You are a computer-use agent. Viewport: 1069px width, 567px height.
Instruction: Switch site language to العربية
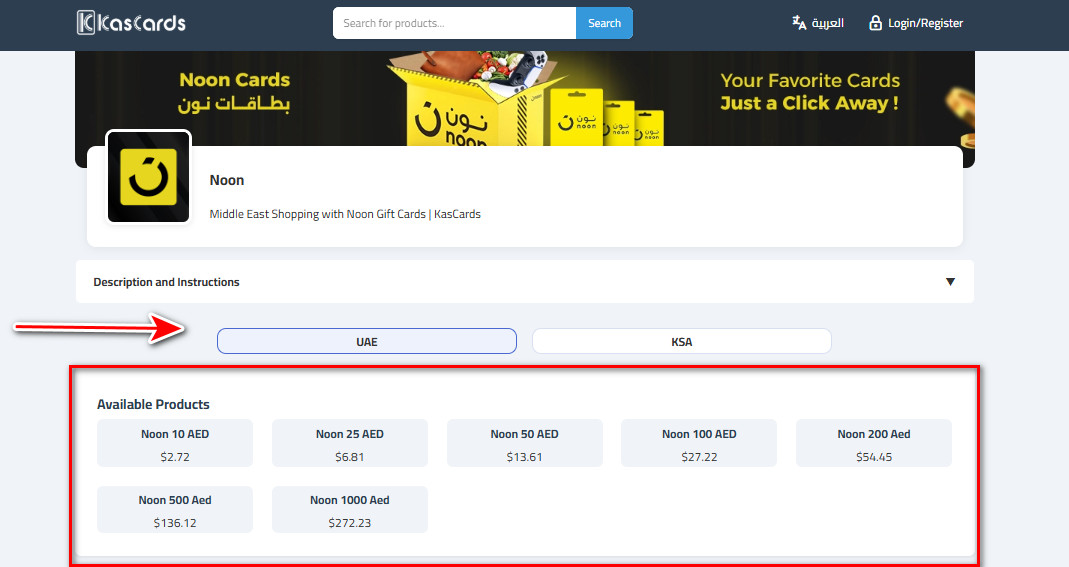pos(828,23)
